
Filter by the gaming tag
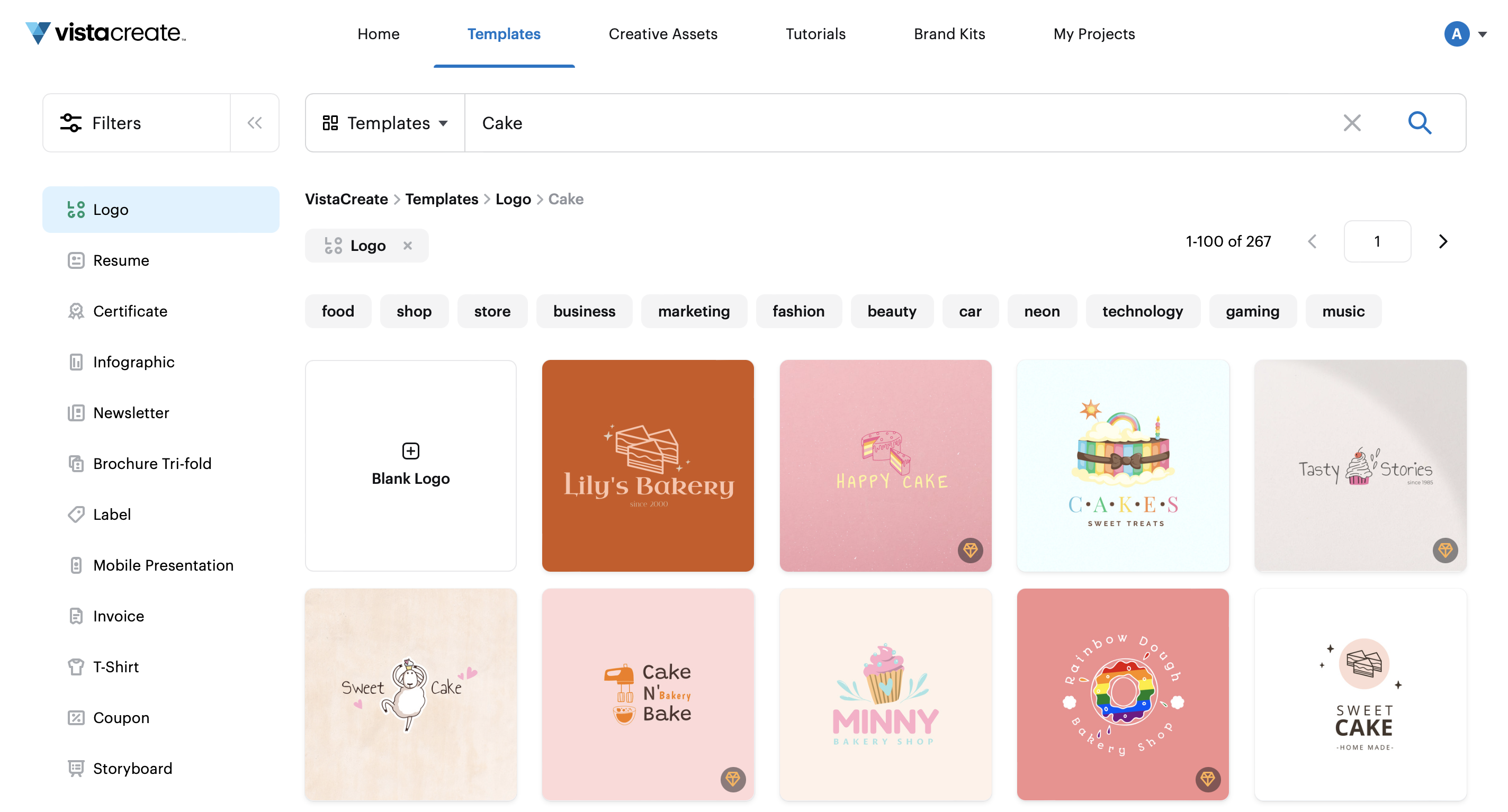[x=1252, y=311]
